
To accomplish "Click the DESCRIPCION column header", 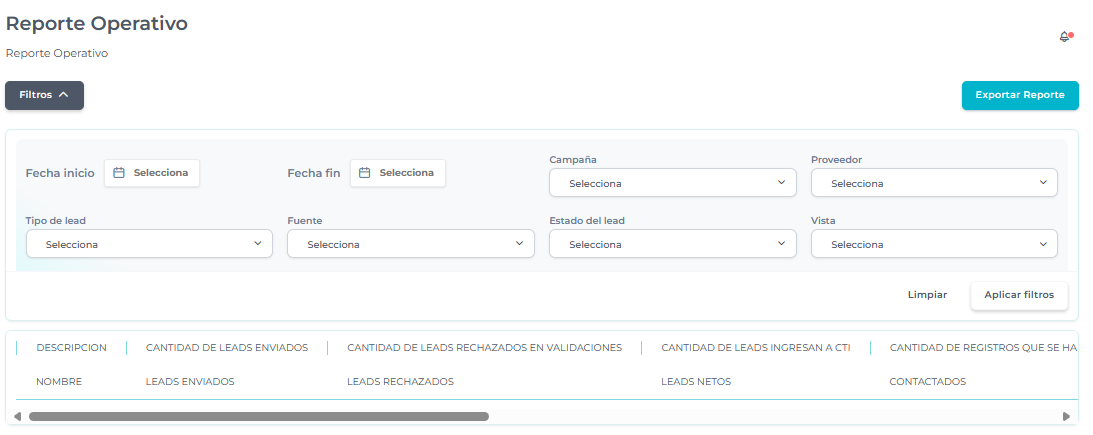I will tap(71, 348).
